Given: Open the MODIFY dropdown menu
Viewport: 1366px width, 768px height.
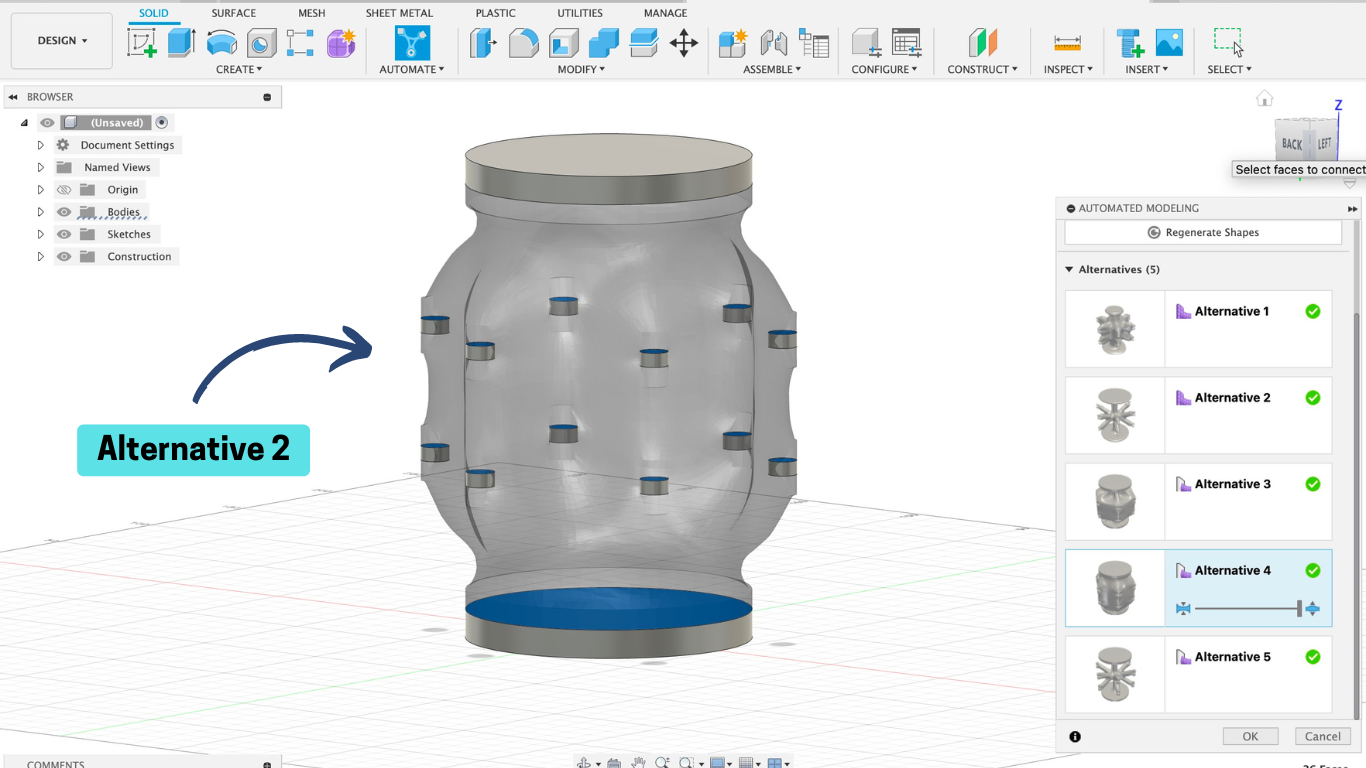Looking at the screenshot, I should pyautogui.click(x=581, y=69).
